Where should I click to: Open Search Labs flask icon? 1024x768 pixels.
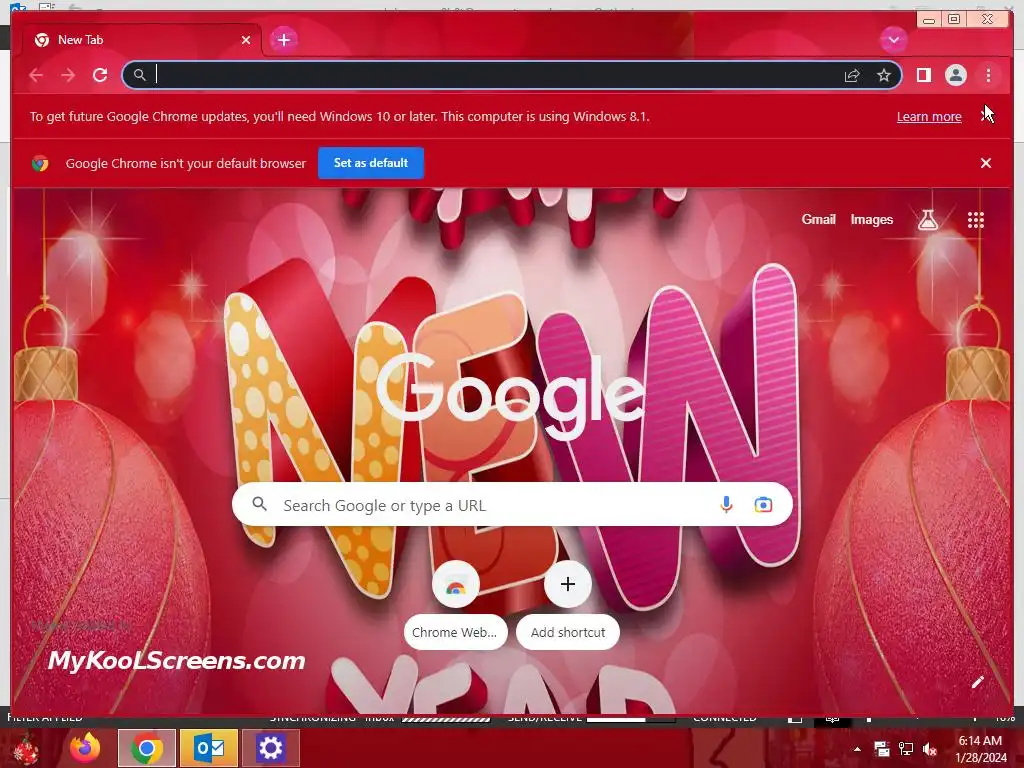click(927, 220)
